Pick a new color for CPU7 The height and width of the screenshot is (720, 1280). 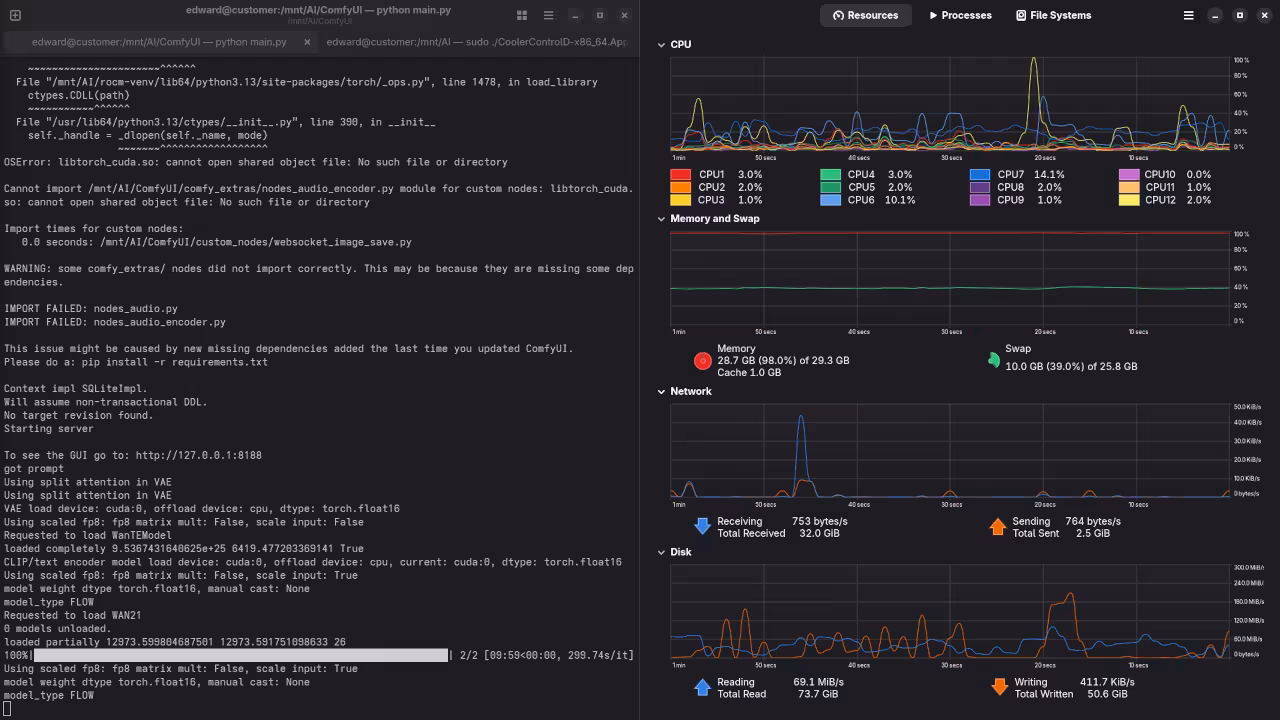979,175
